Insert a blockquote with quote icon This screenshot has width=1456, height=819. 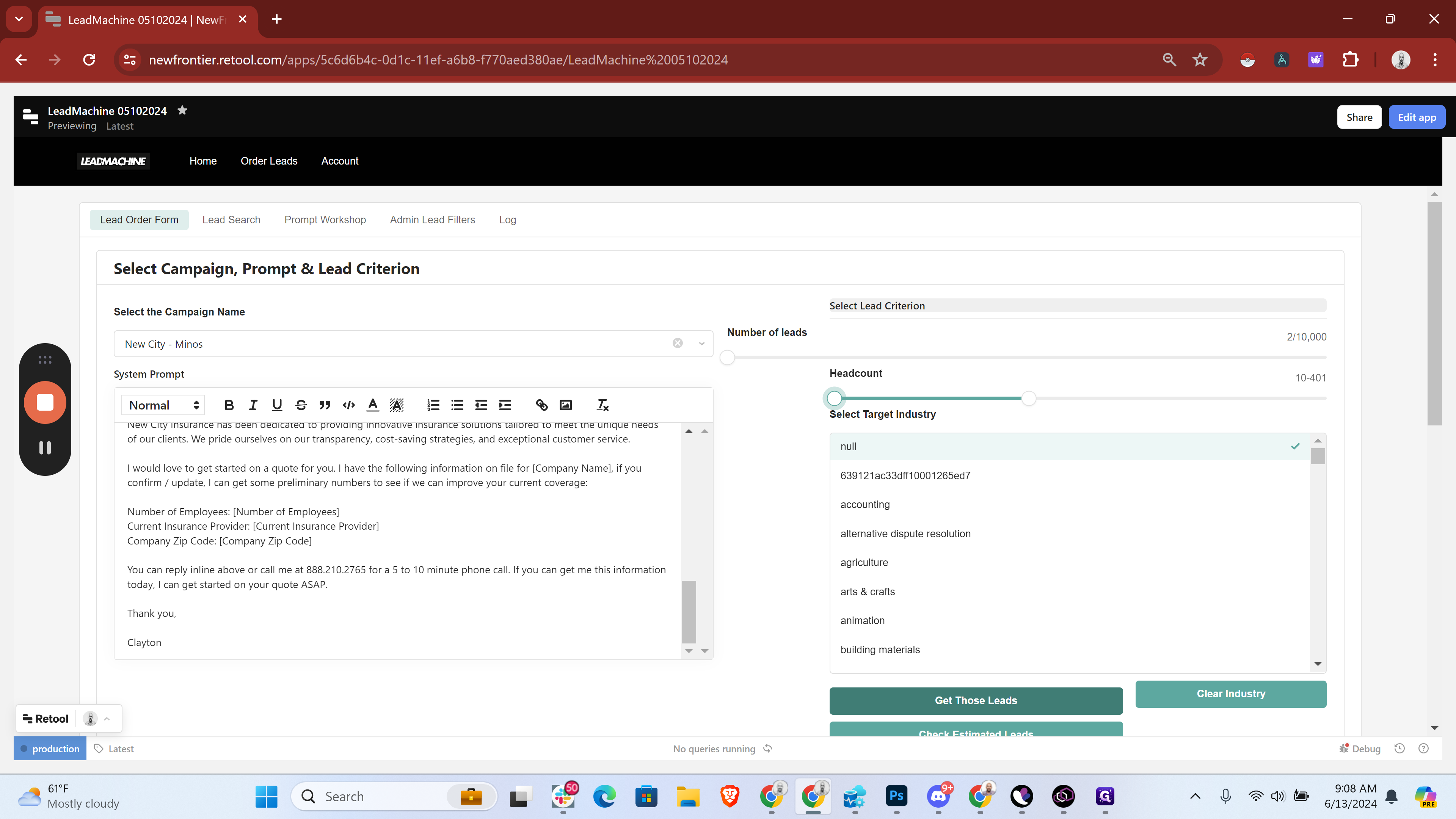click(x=325, y=405)
